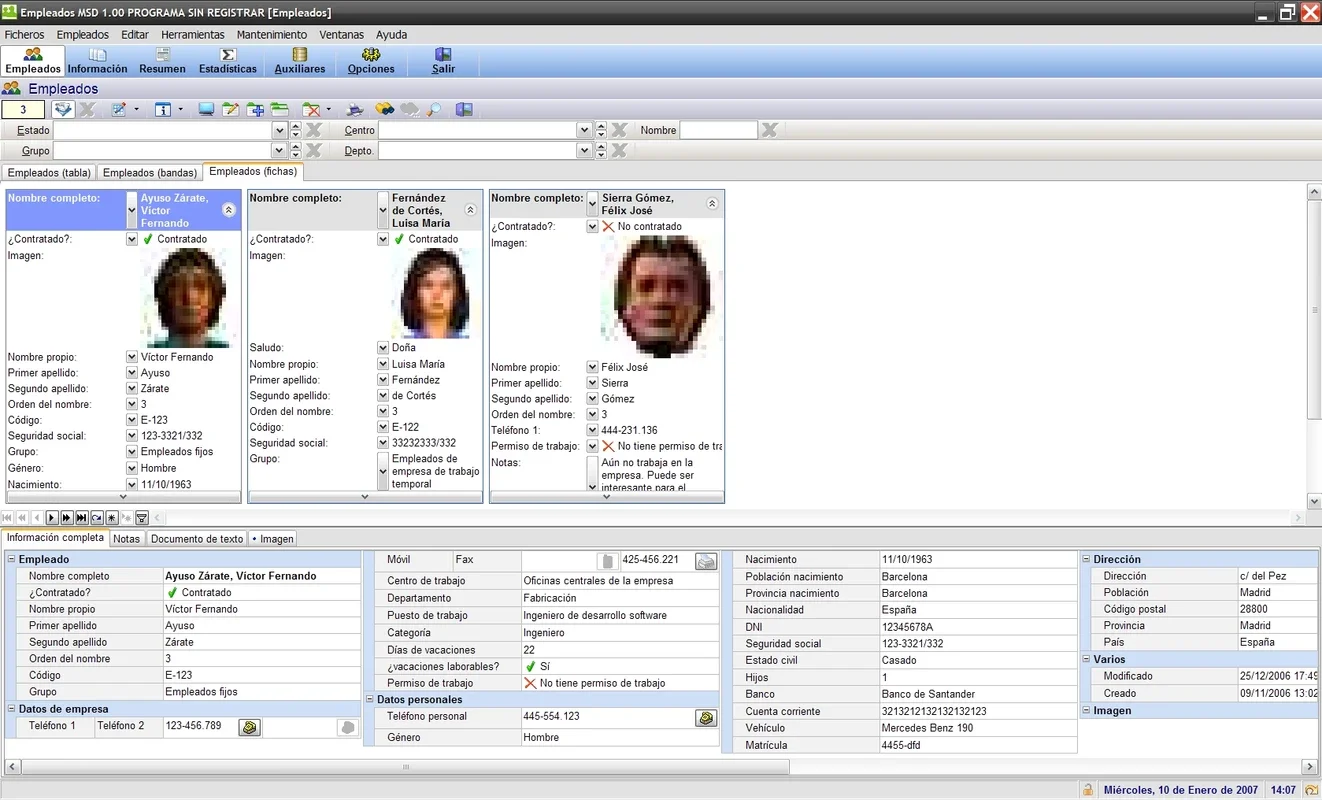Jump to last record navigation button
The height and width of the screenshot is (800, 1322).
coord(82,518)
